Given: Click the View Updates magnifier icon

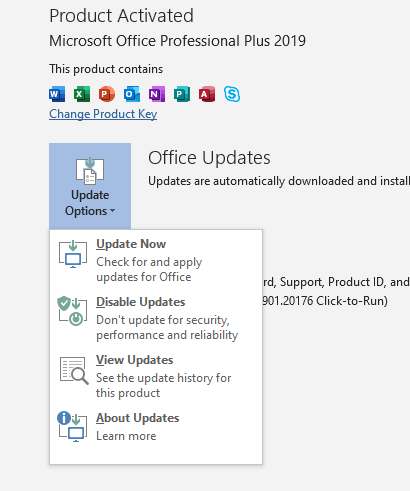Looking at the screenshot, I should pyautogui.click(x=74, y=370).
